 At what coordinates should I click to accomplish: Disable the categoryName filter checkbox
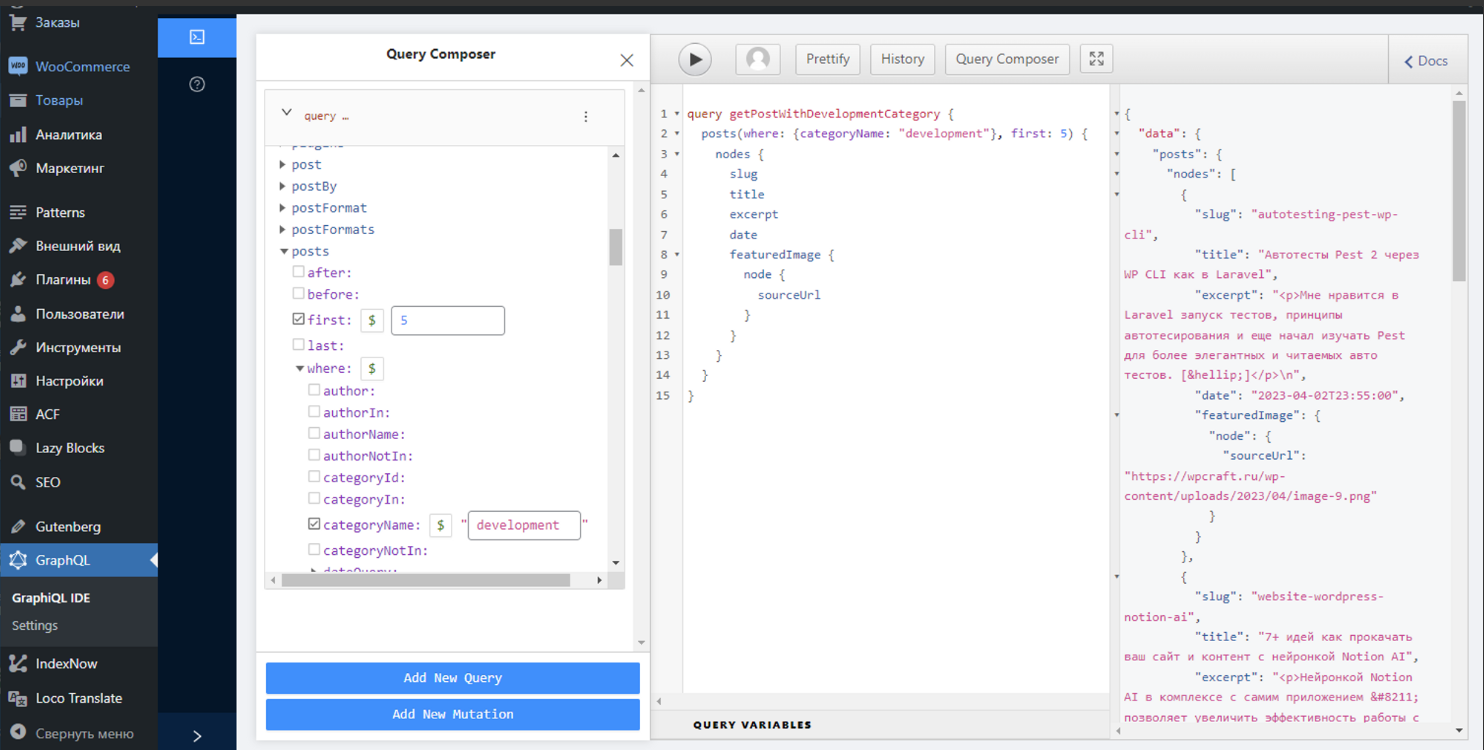tap(314, 524)
